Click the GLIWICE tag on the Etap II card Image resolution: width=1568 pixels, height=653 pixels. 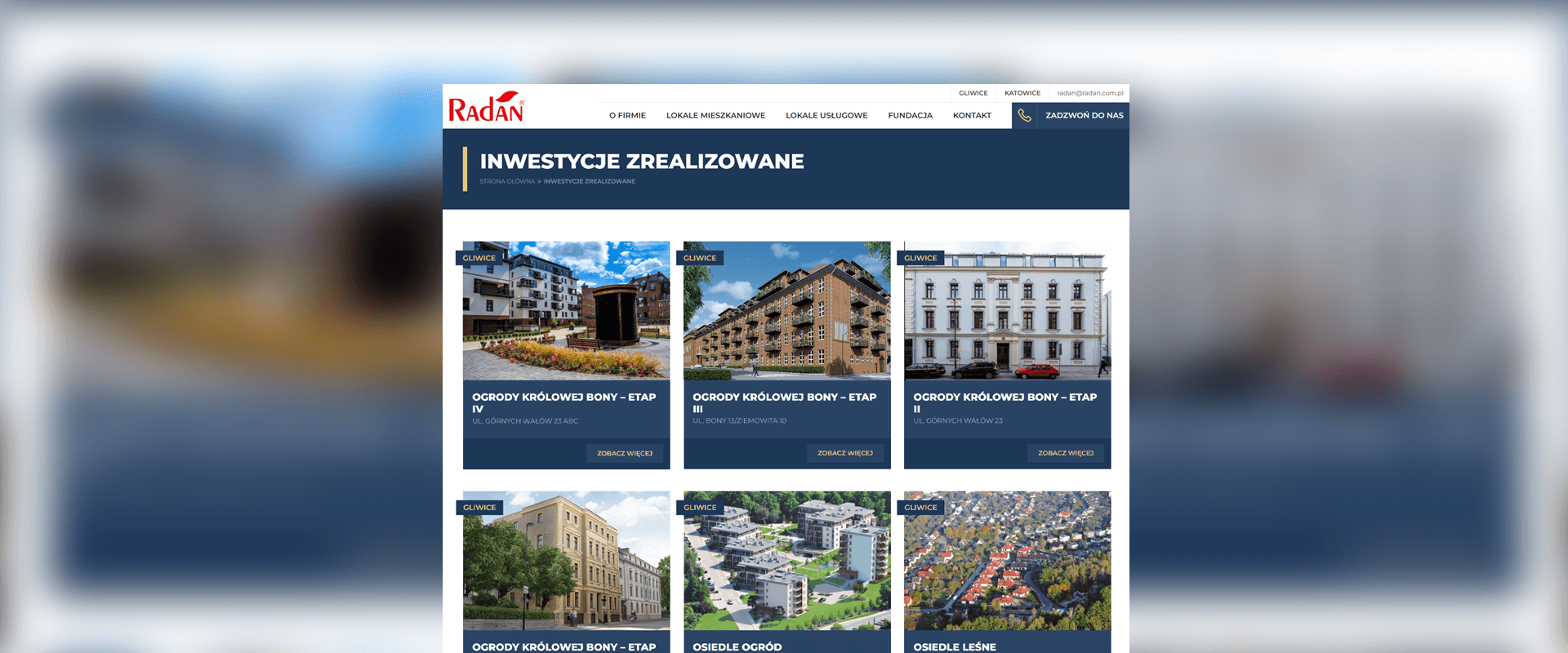pos(920,258)
